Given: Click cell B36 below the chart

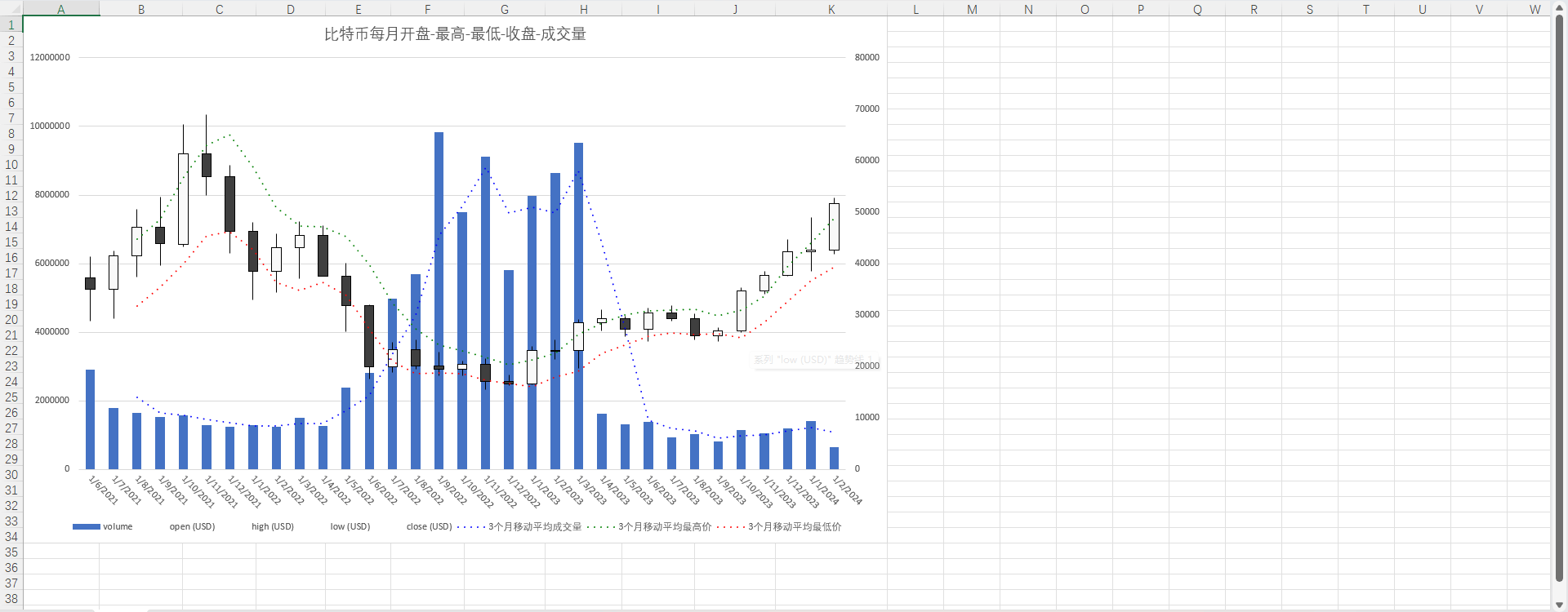Looking at the screenshot, I should click(x=141, y=568).
